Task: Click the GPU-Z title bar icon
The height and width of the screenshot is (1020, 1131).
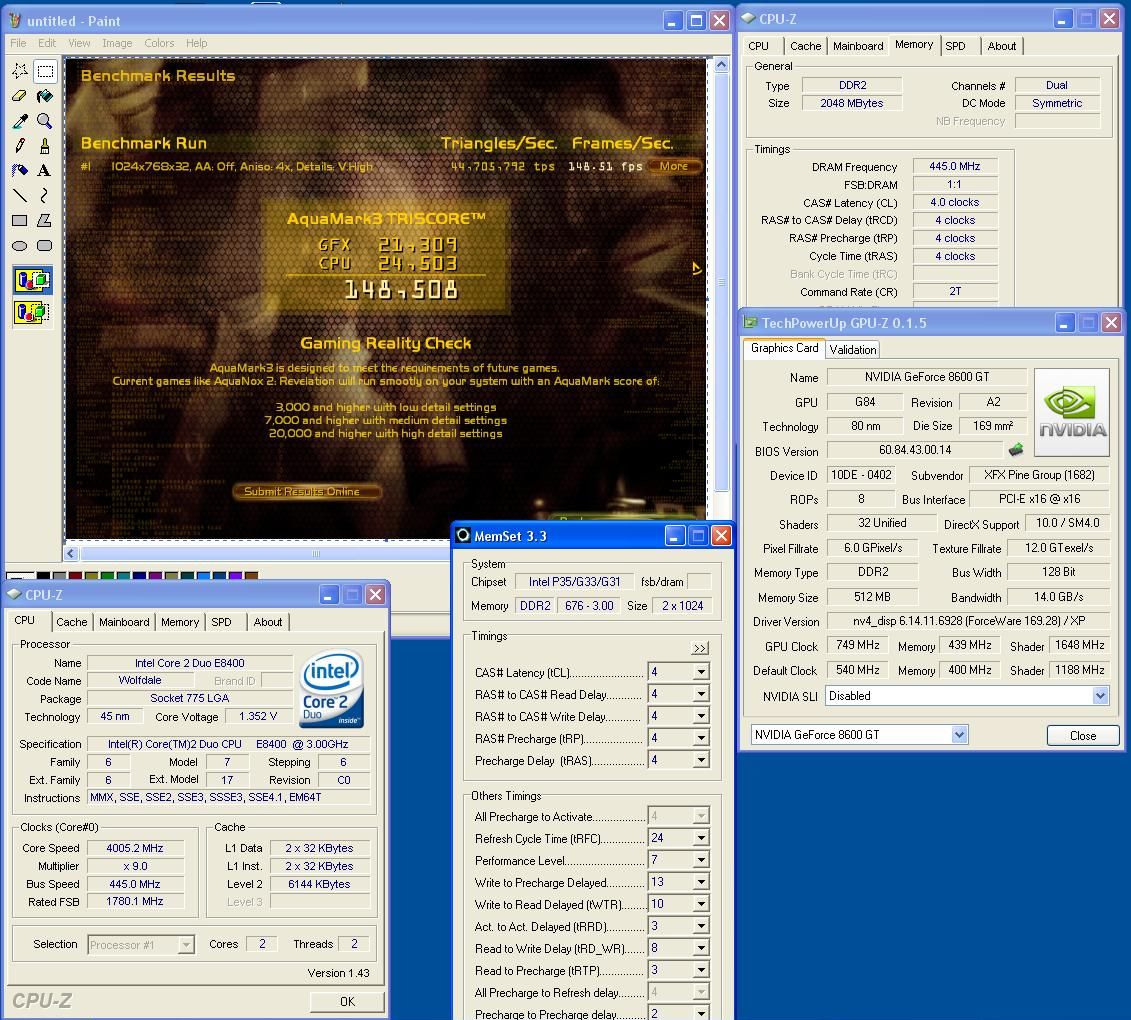Action: (750, 322)
